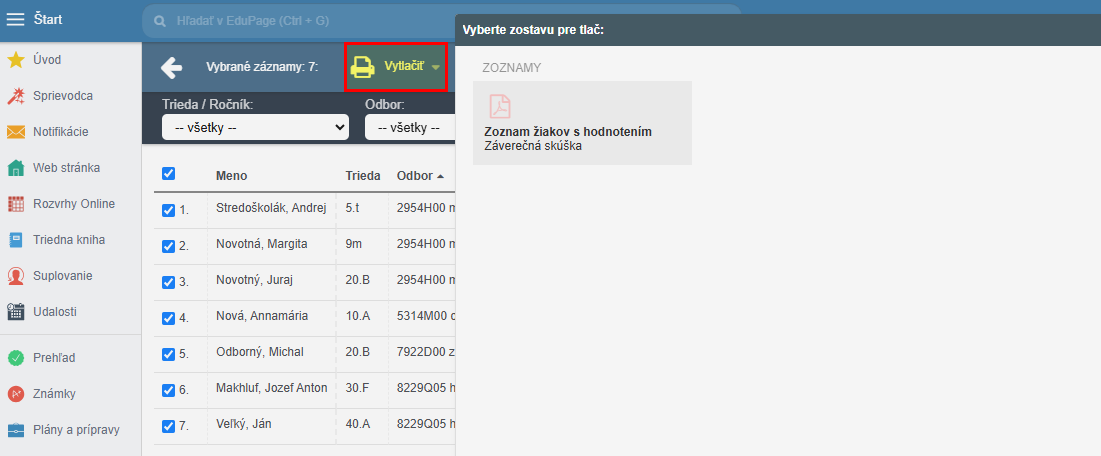The image size is (1101, 456).
Task: Click class cell 30.F
Action: tap(357, 388)
